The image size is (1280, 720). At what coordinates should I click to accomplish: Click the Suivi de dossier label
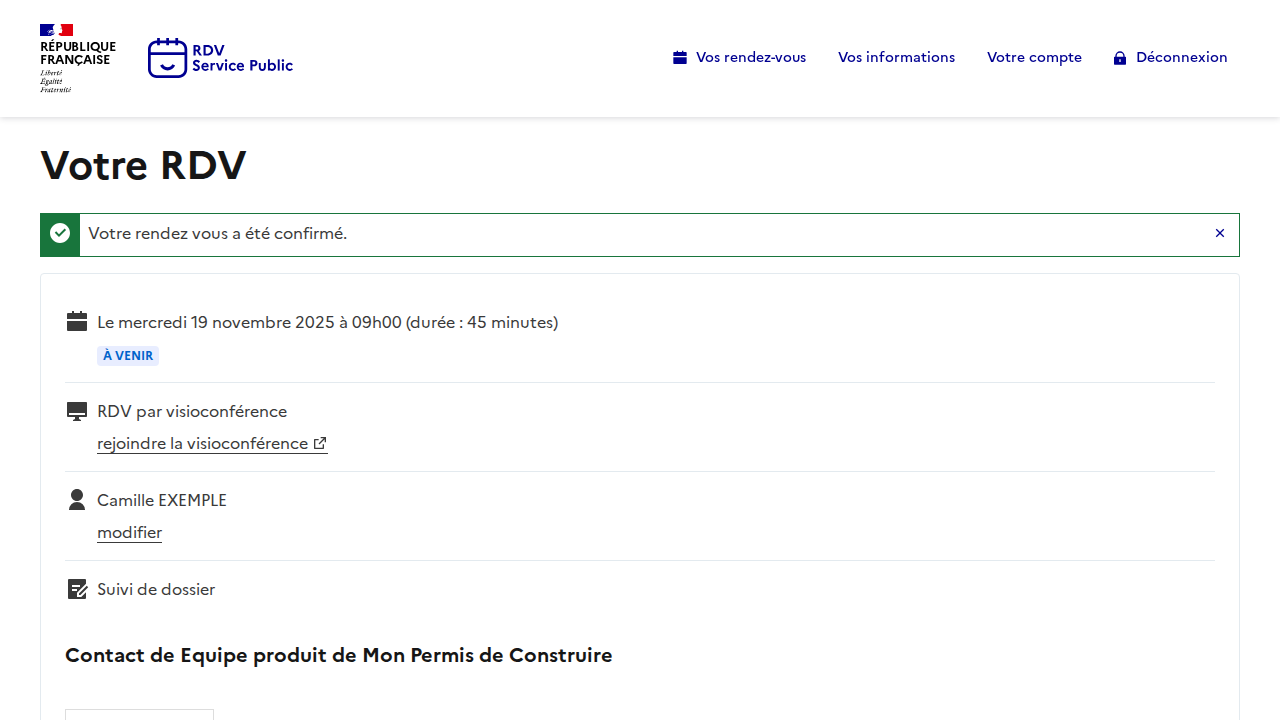point(156,589)
